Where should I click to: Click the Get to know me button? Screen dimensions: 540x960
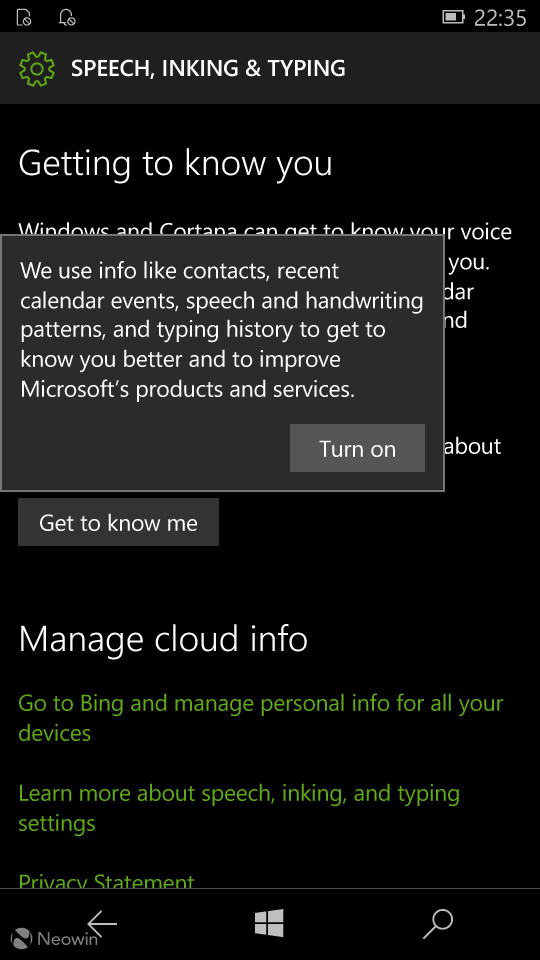[x=118, y=522]
